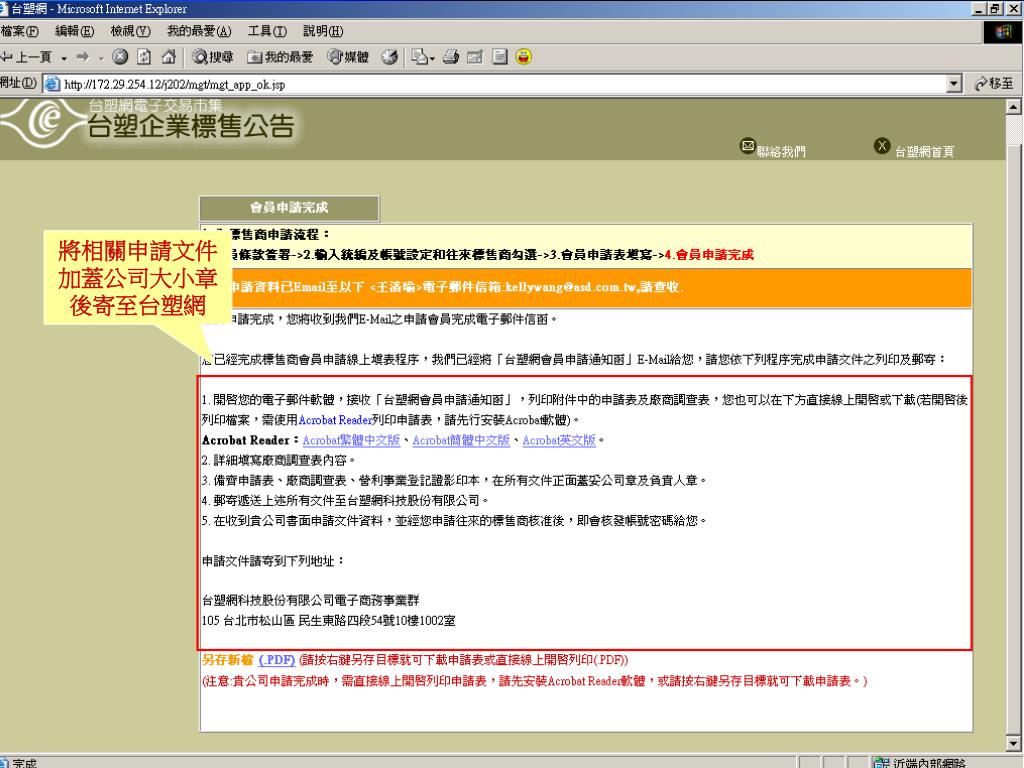Screen dimensions: 1024x768
Task: Open Favorites (我的最愛) toolbar button
Action: click(x=280, y=57)
